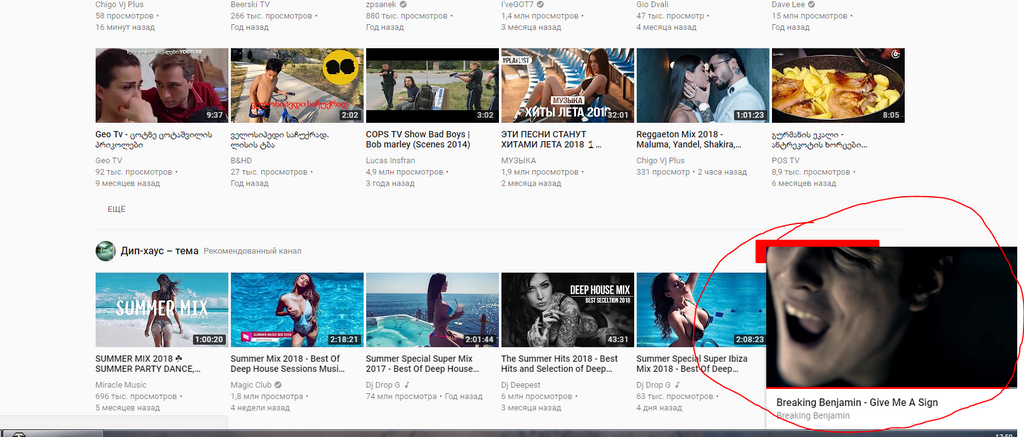Play Deep House Mix 43:31 thumbnail
Image resolution: width=1024 pixels, height=437 pixels.
pos(567,309)
